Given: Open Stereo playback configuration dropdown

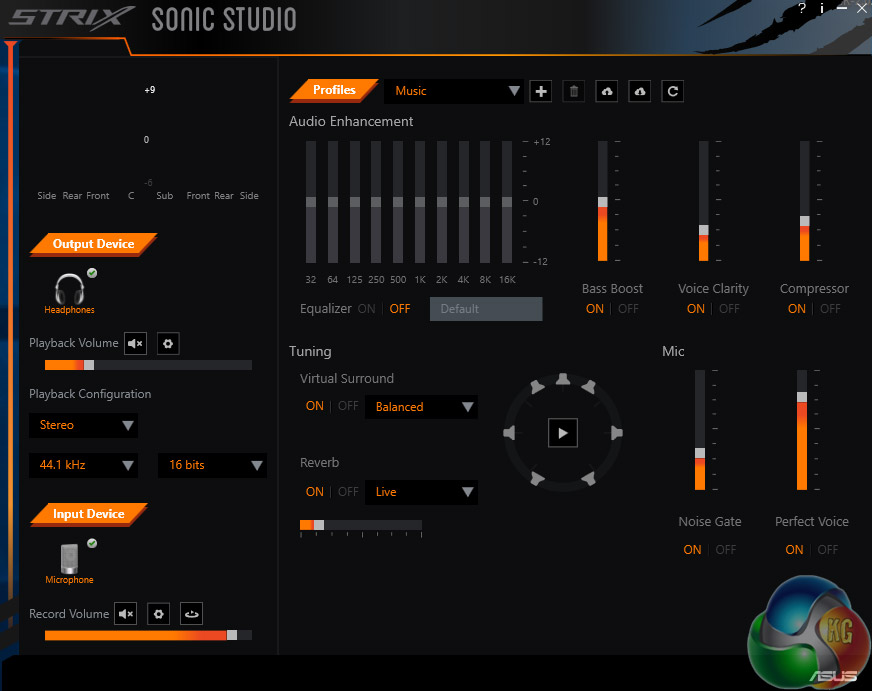Looking at the screenshot, I should tap(83, 425).
